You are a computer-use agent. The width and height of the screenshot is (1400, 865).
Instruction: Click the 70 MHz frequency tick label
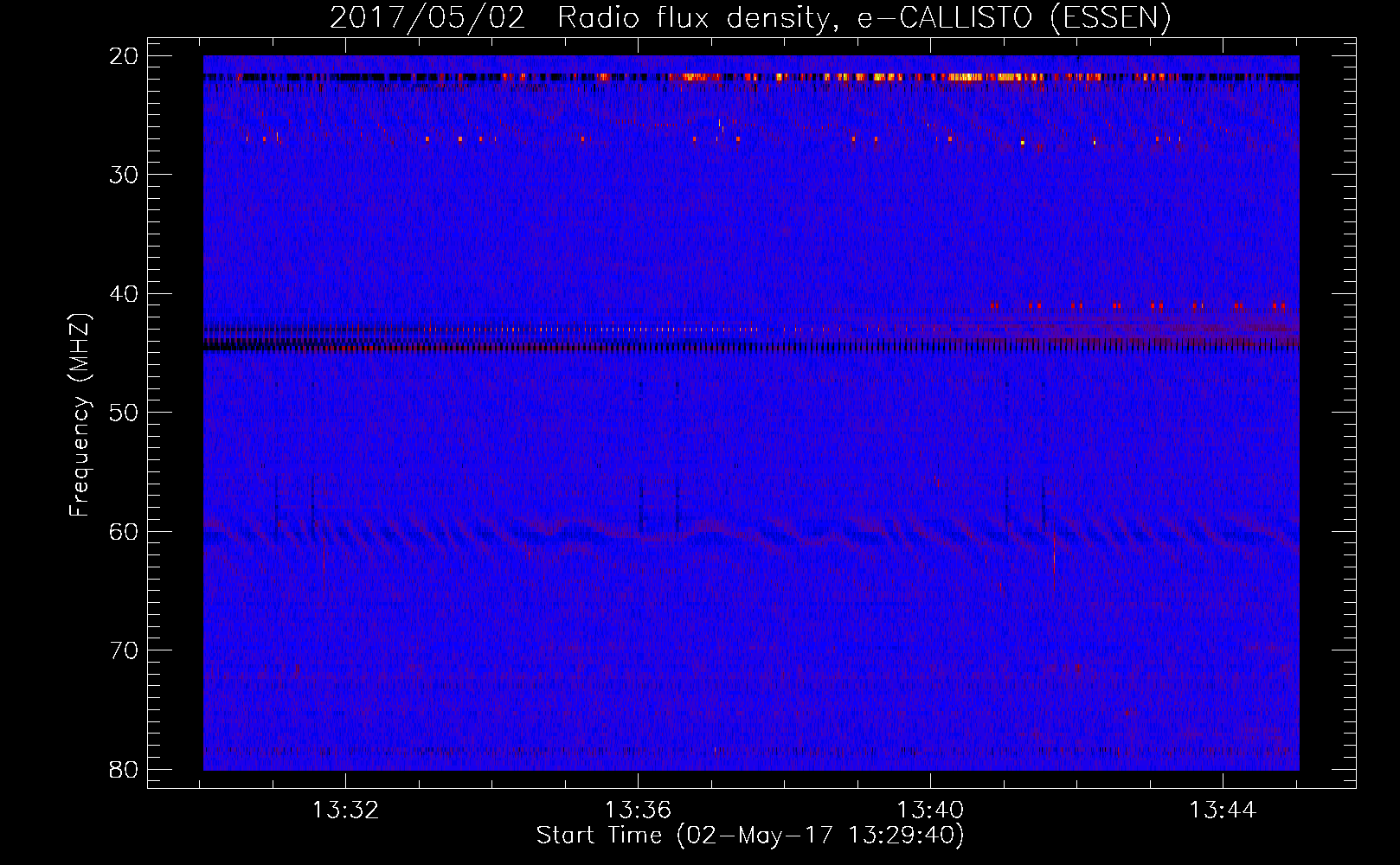pos(124,650)
